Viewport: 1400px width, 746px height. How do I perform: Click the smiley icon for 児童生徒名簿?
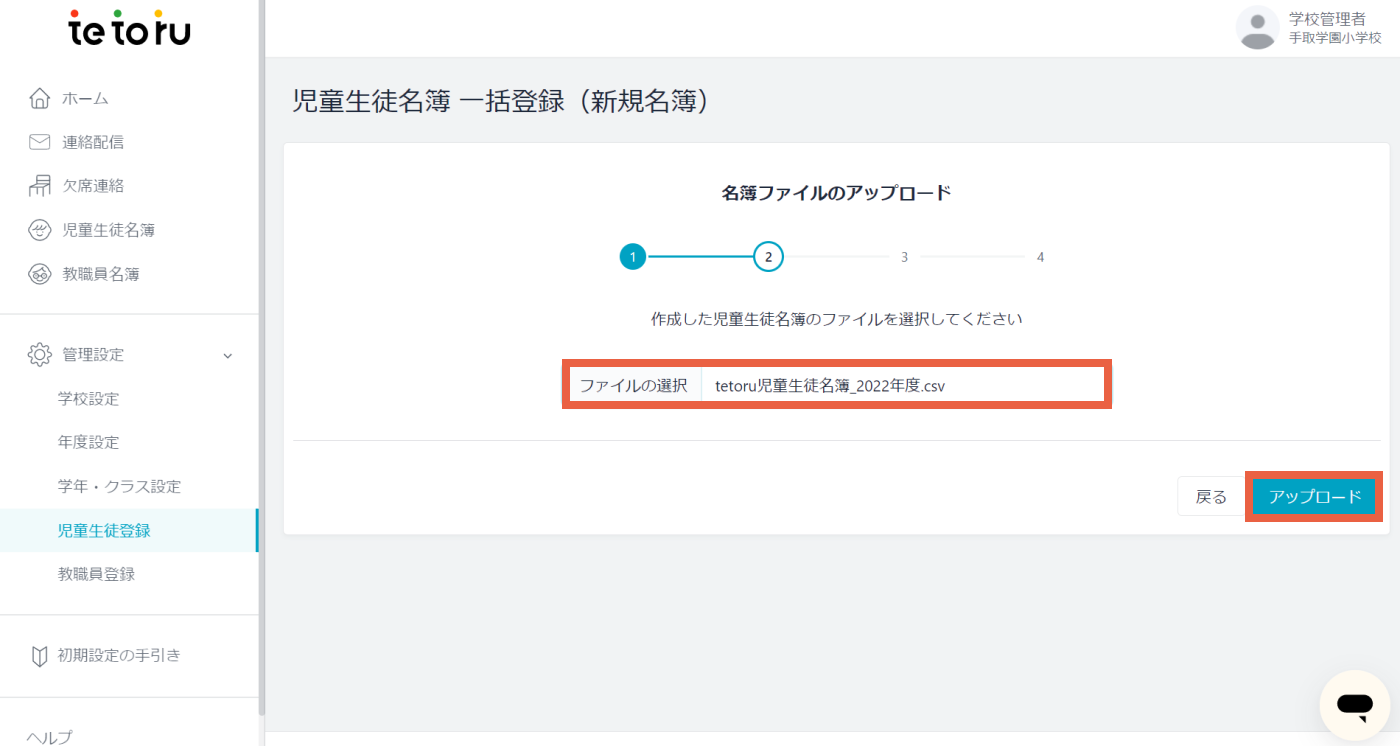tap(39, 230)
